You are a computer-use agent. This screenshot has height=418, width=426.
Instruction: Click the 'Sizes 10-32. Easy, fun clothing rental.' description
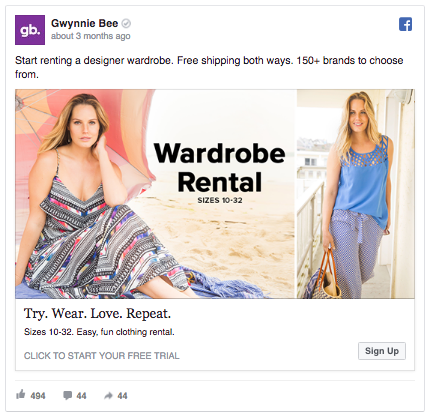tap(99, 332)
